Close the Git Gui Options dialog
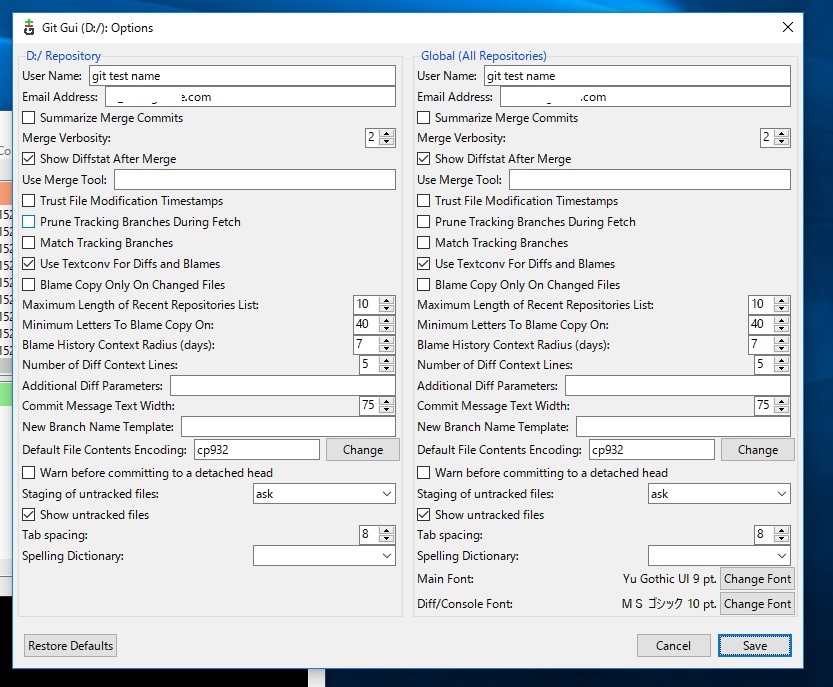833x687 pixels. click(787, 27)
